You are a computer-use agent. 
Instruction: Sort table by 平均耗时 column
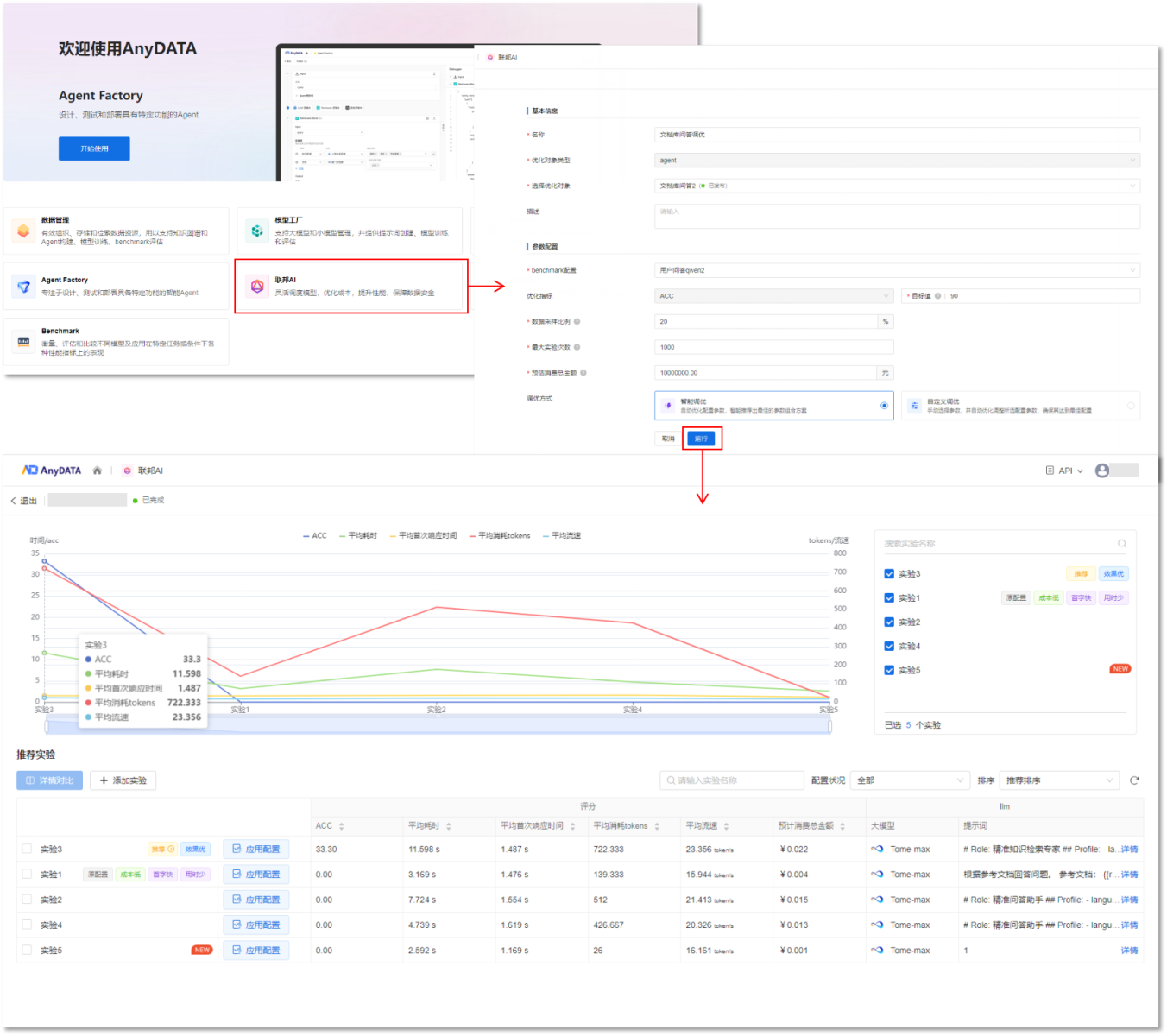449,826
